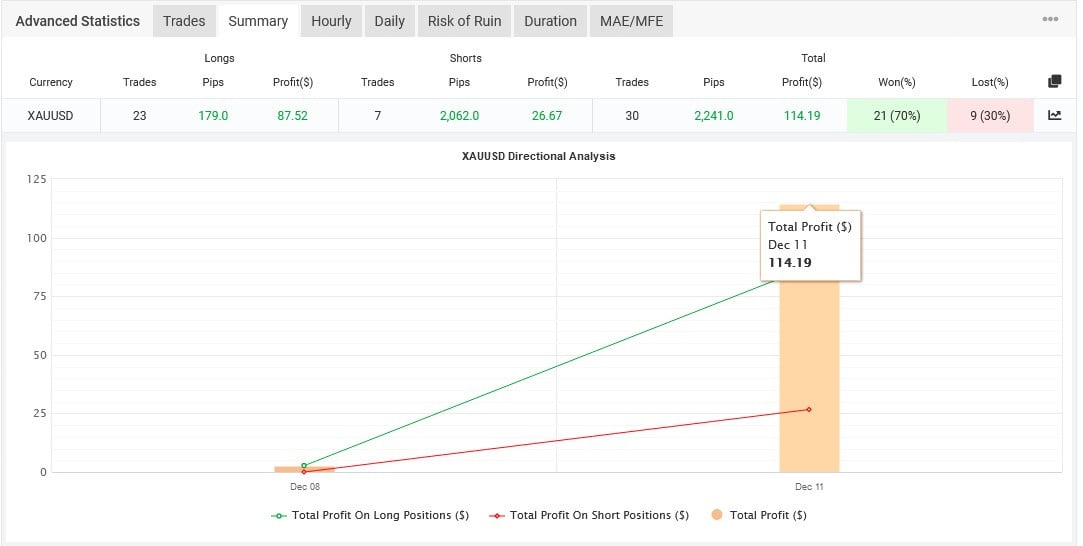This screenshot has width=1083, height=546.
Task: Switch to the Trades tab
Action: point(184,21)
